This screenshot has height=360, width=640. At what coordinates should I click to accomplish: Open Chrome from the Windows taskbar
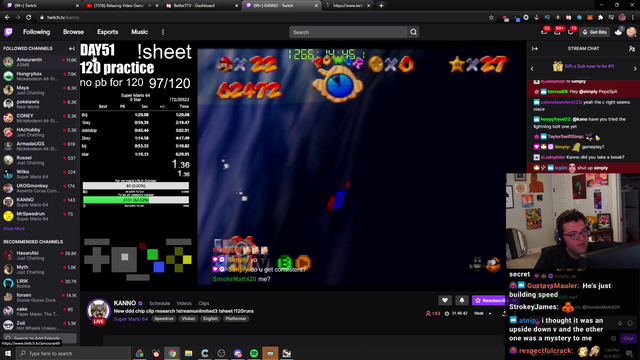tap(172, 353)
